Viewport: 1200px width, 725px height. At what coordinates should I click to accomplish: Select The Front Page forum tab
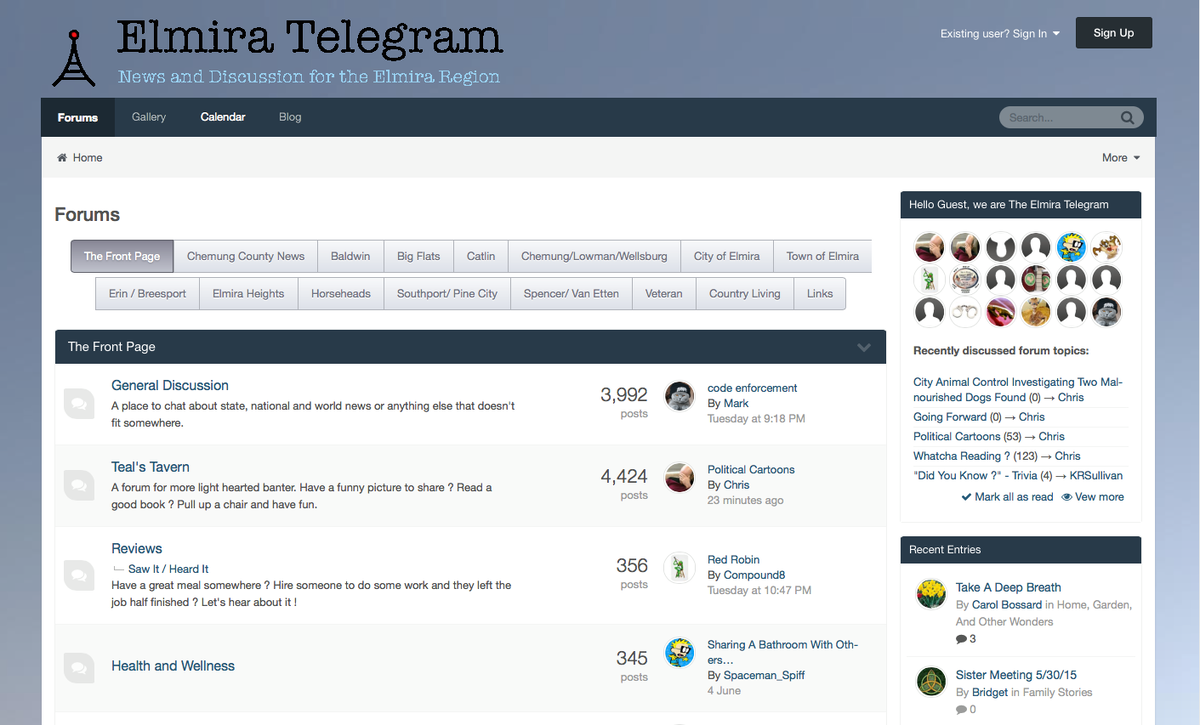click(122, 256)
